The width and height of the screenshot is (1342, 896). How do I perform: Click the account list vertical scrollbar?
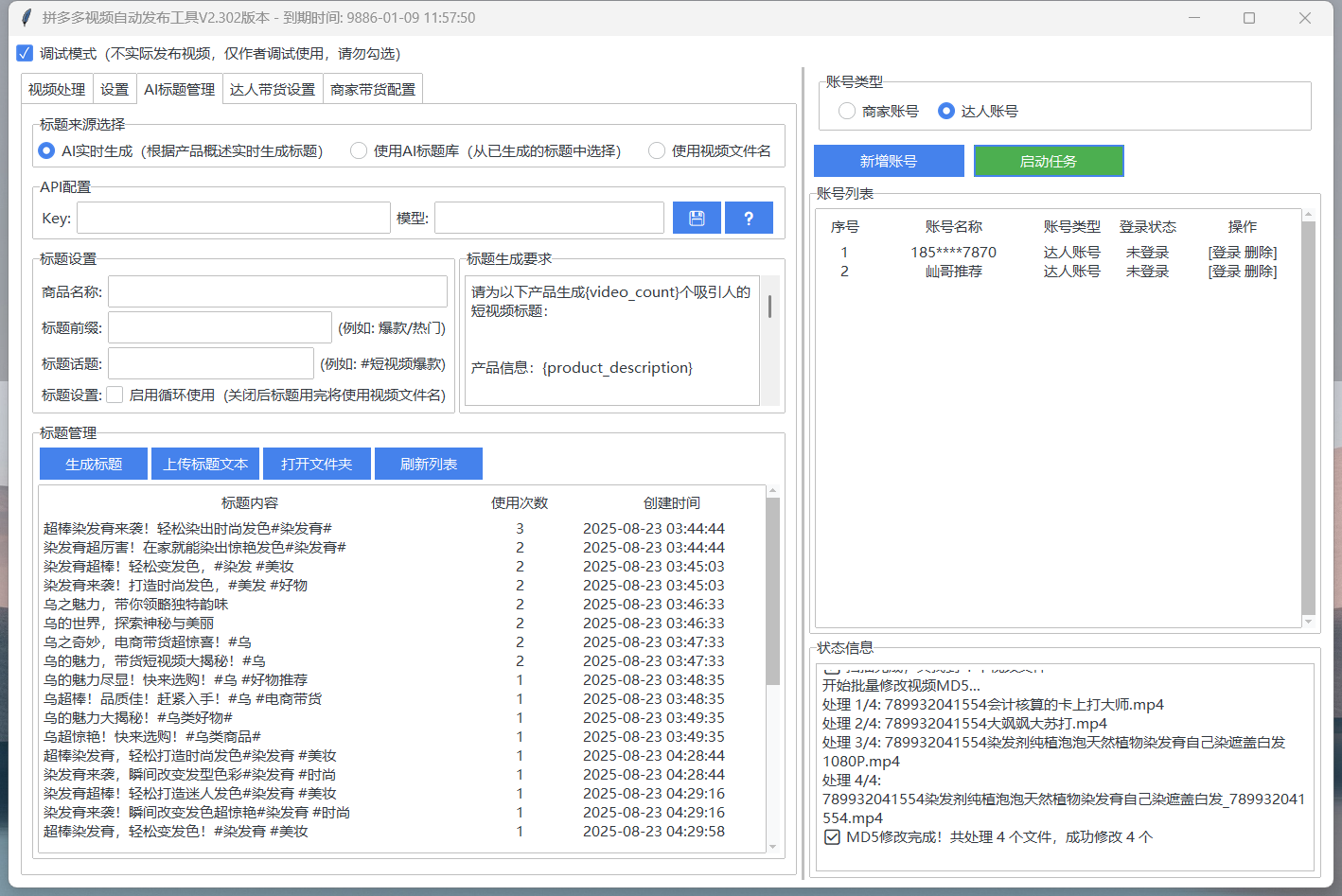pos(1308,418)
